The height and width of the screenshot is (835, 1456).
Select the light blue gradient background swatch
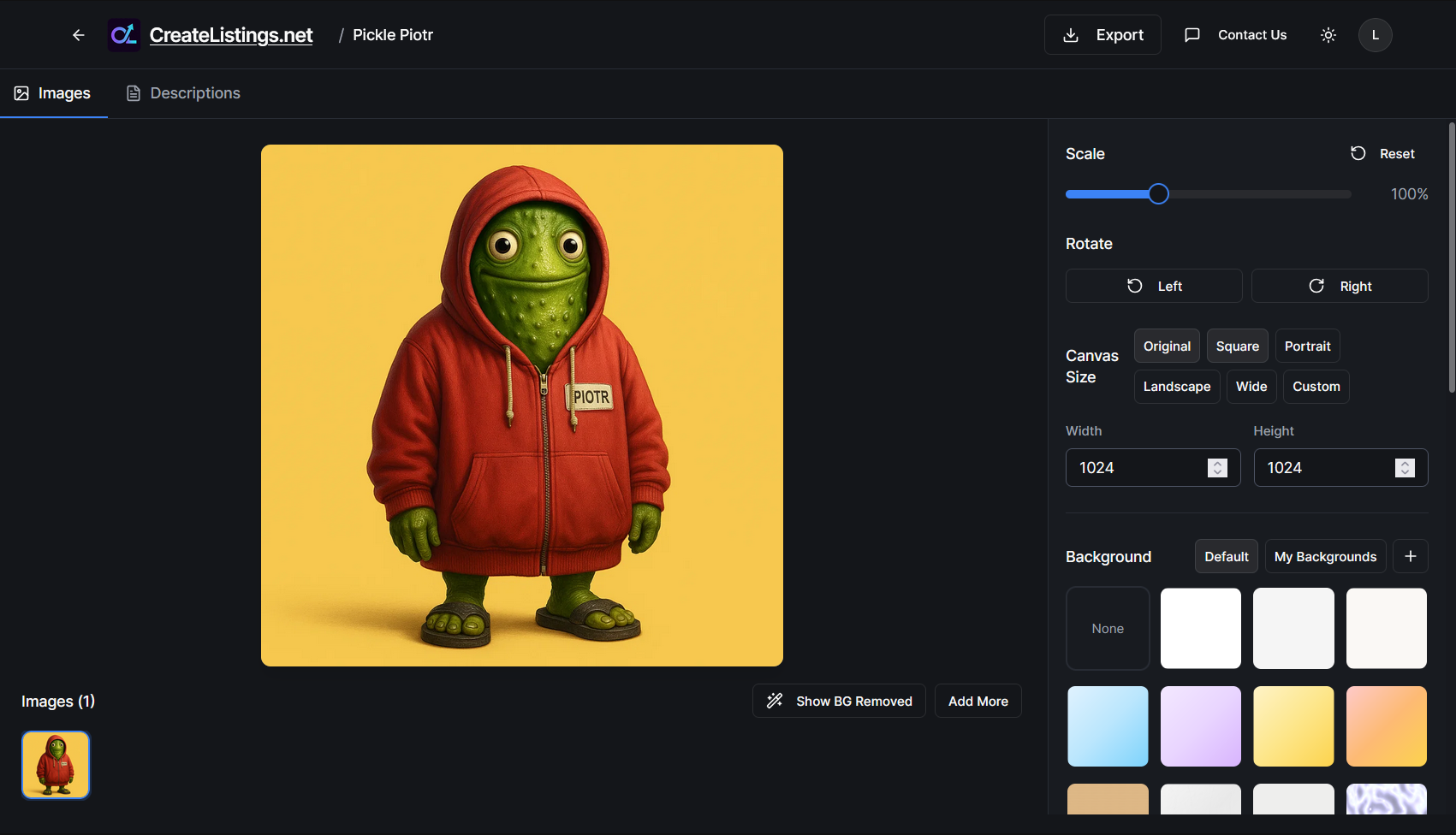point(1107,725)
